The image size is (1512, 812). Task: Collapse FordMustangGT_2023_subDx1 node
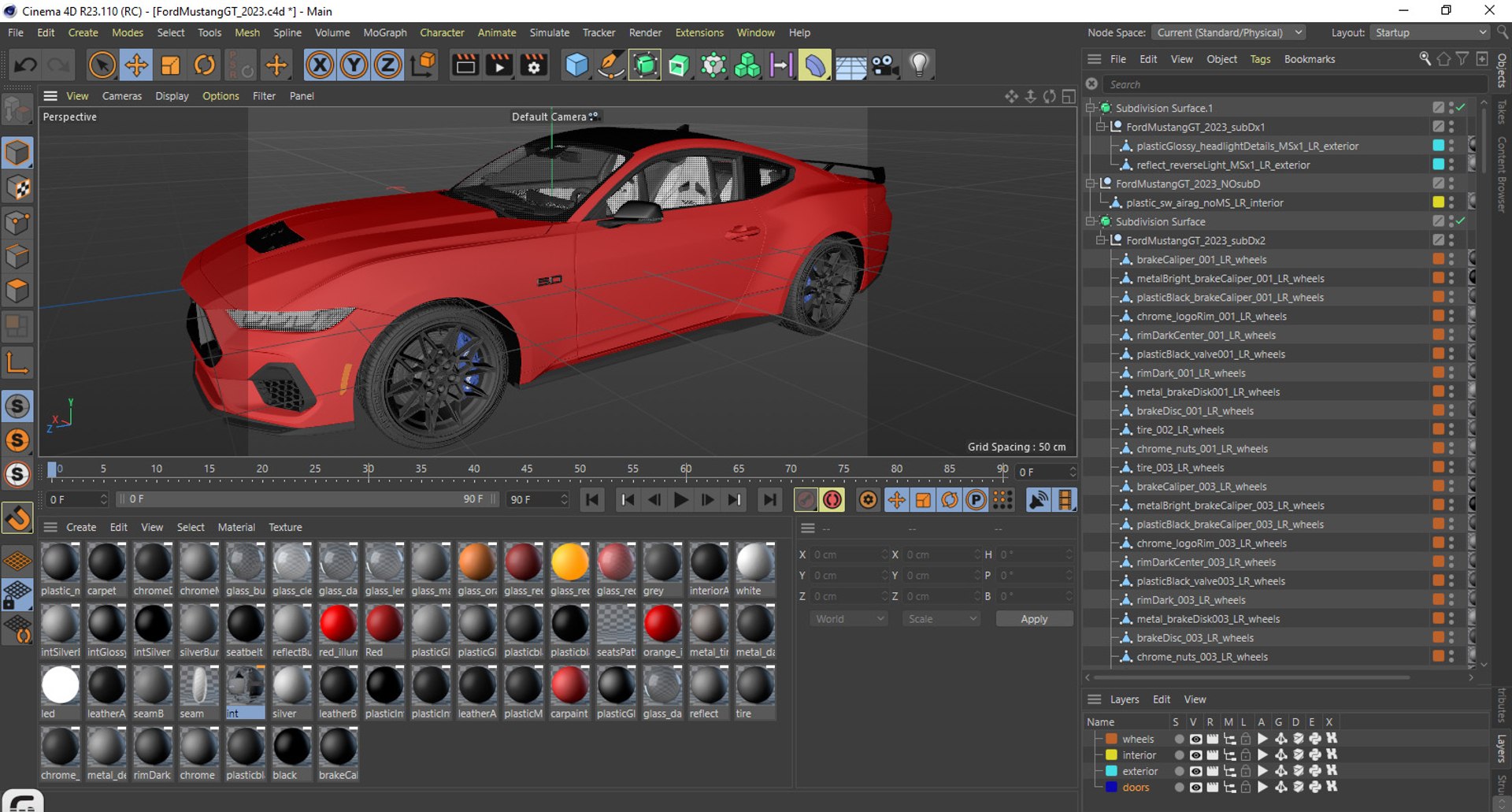[x=1102, y=127]
